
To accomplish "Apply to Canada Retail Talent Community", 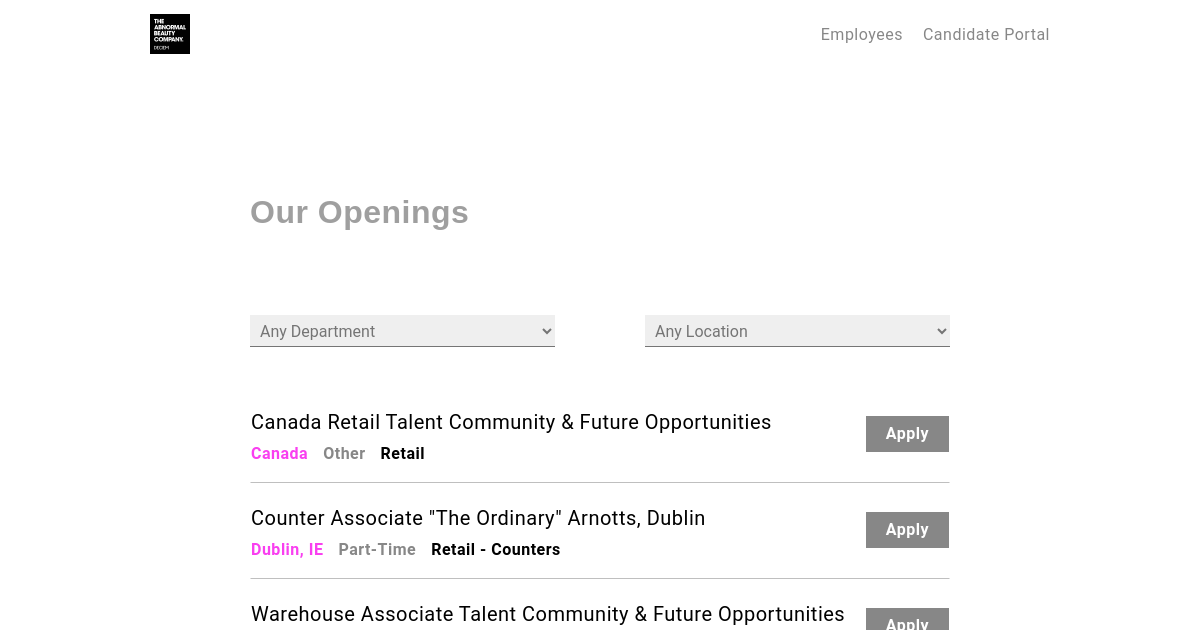I will tap(907, 434).
